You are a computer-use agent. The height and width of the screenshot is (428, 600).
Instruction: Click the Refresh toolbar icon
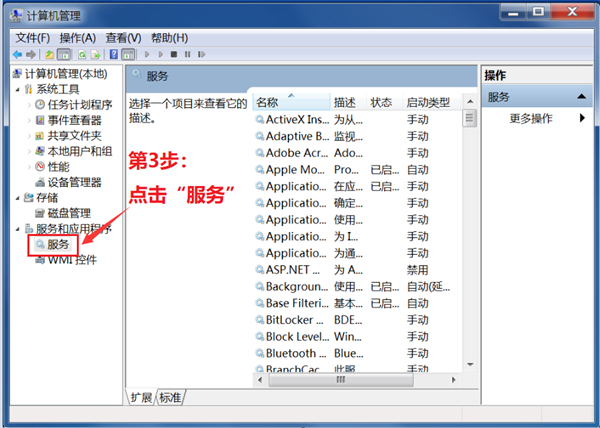(x=82, y=54)
